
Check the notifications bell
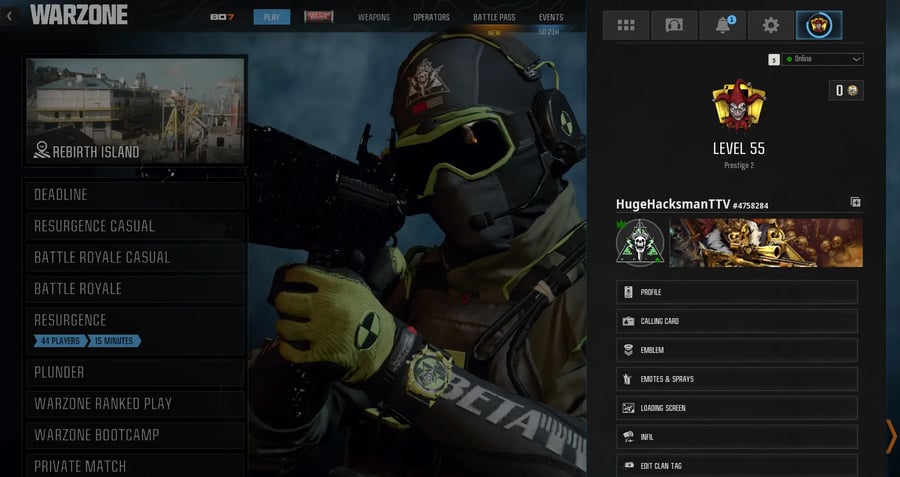[x=723, y=26]
